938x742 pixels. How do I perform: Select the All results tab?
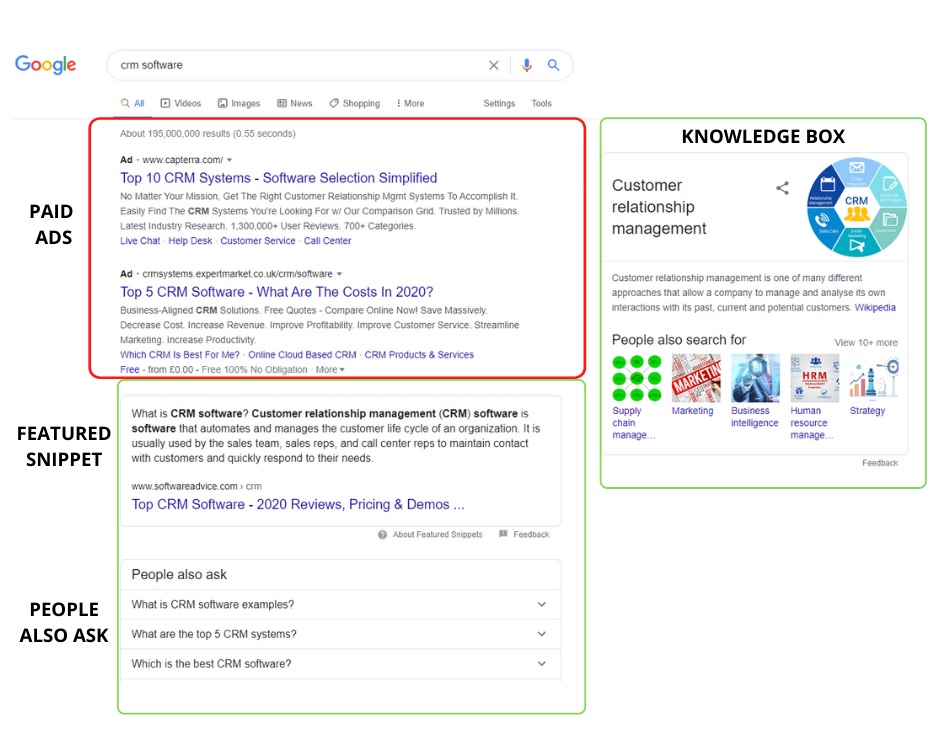coord(133,104)
